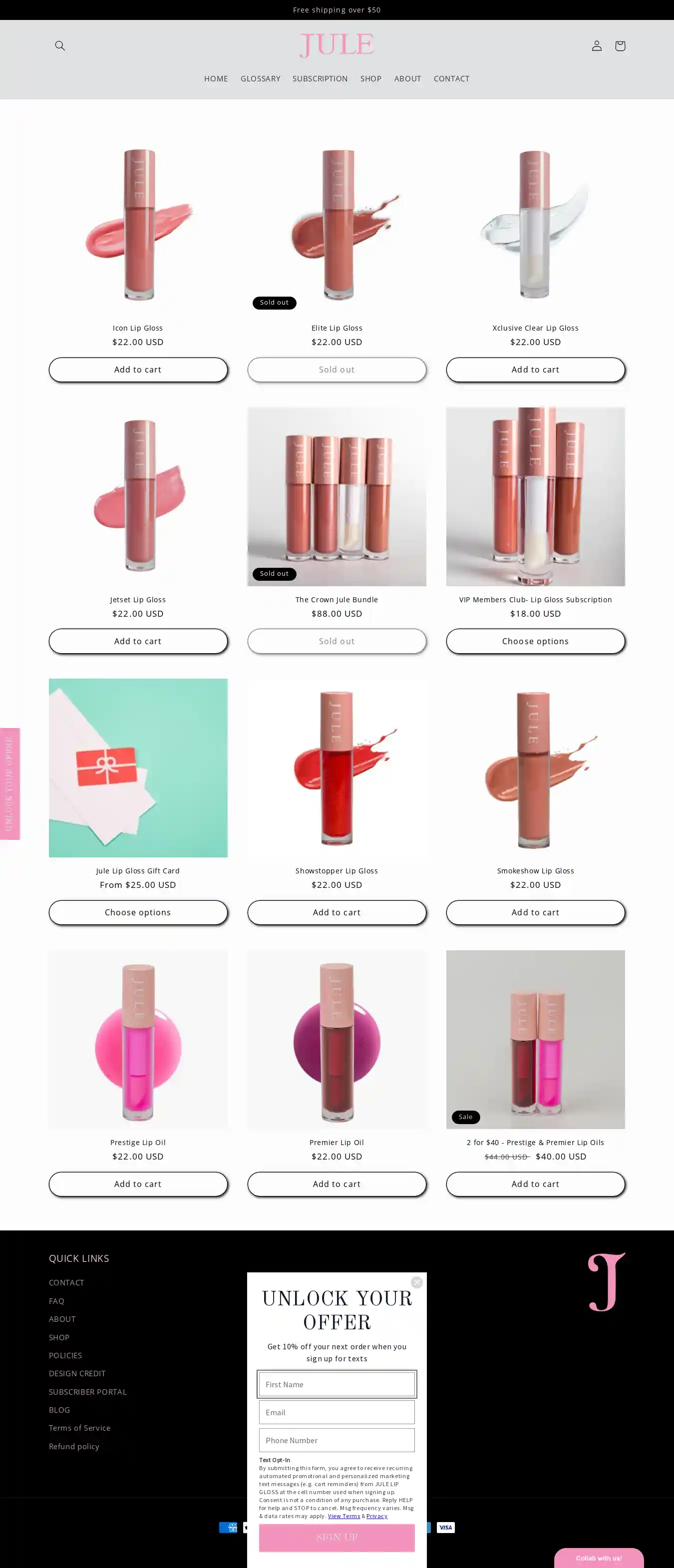Open the search icon in header
This screenshot has height=1568, width=674.
(x=59, y=45)
